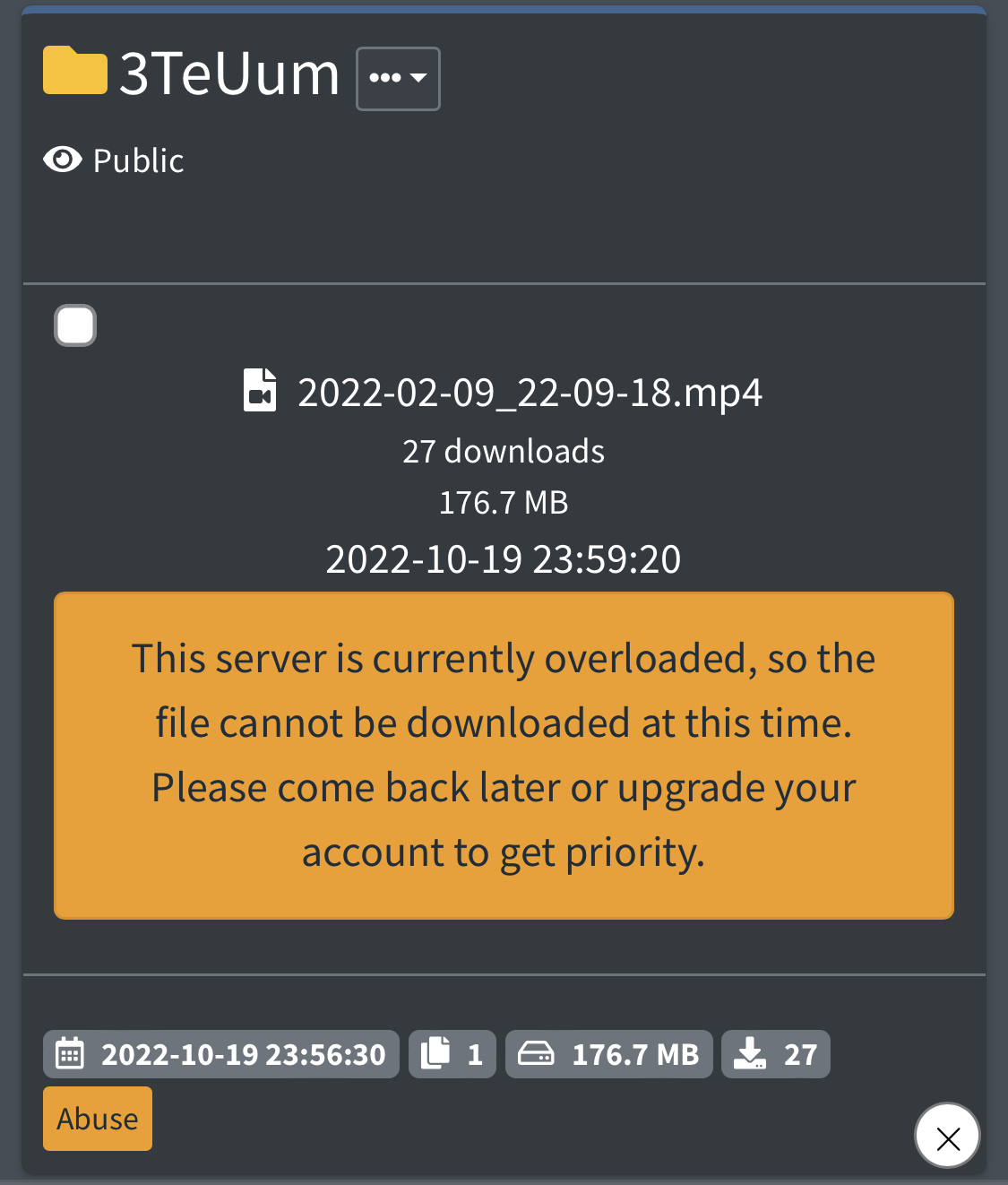Click the 2022-10-19 23:56:30 creation date badge
This screenshot has height=1185, width=1008.
click(x=221, y=1054)
